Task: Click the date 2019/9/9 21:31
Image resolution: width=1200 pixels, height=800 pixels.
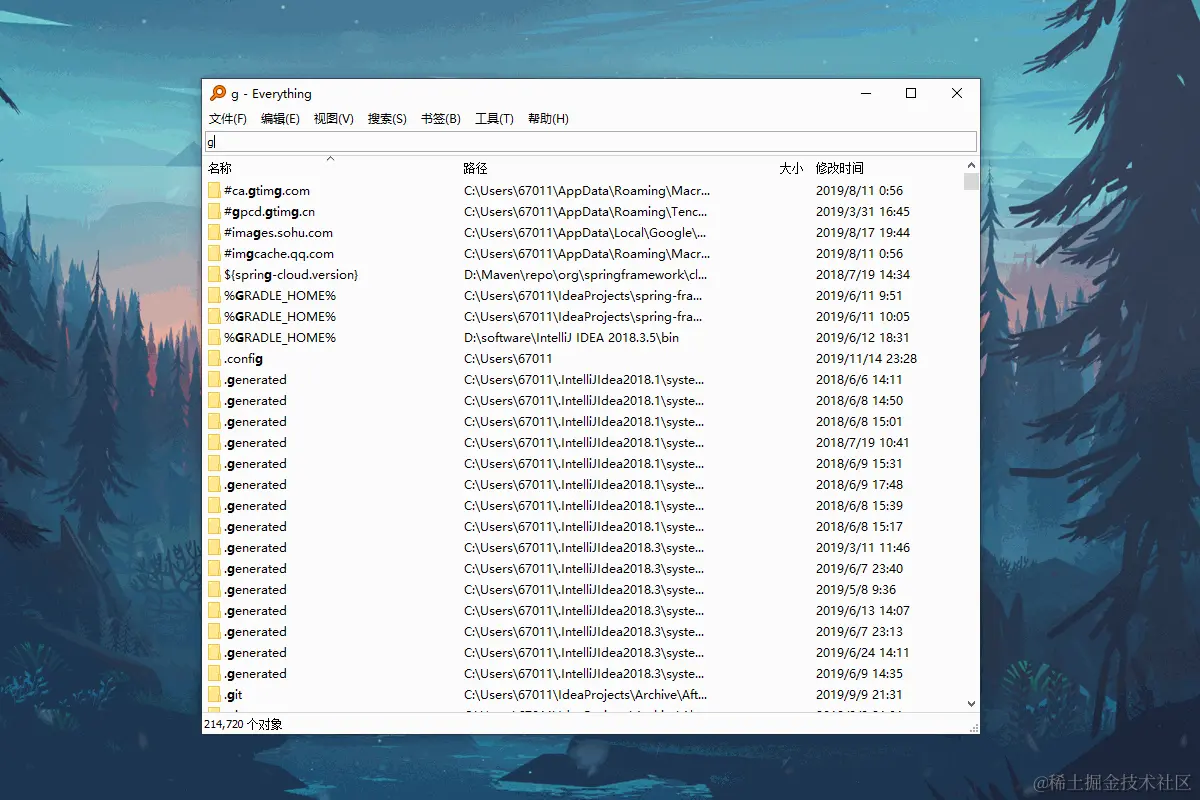Action: point(859,694)
